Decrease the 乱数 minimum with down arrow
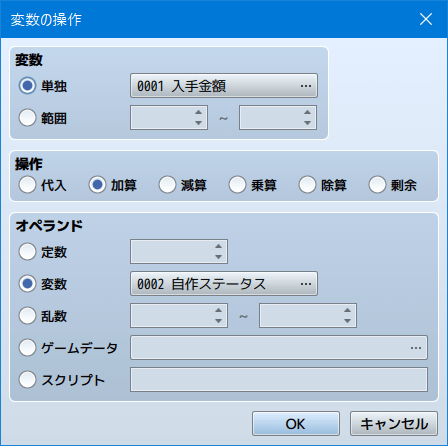The width and height of the screenshot is (448, 446). tap(218, 321)
